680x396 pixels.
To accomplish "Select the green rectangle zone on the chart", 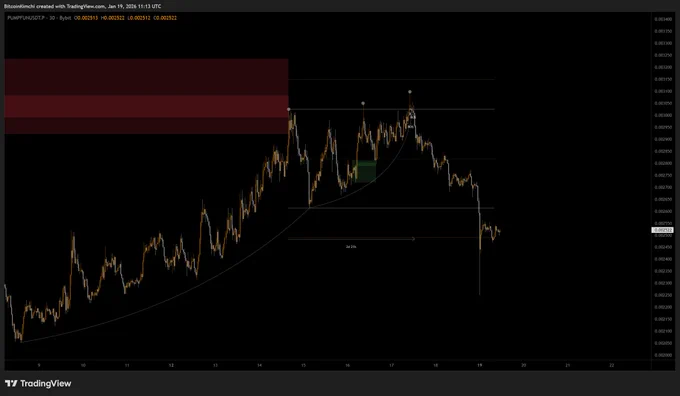I will point(365,171).
